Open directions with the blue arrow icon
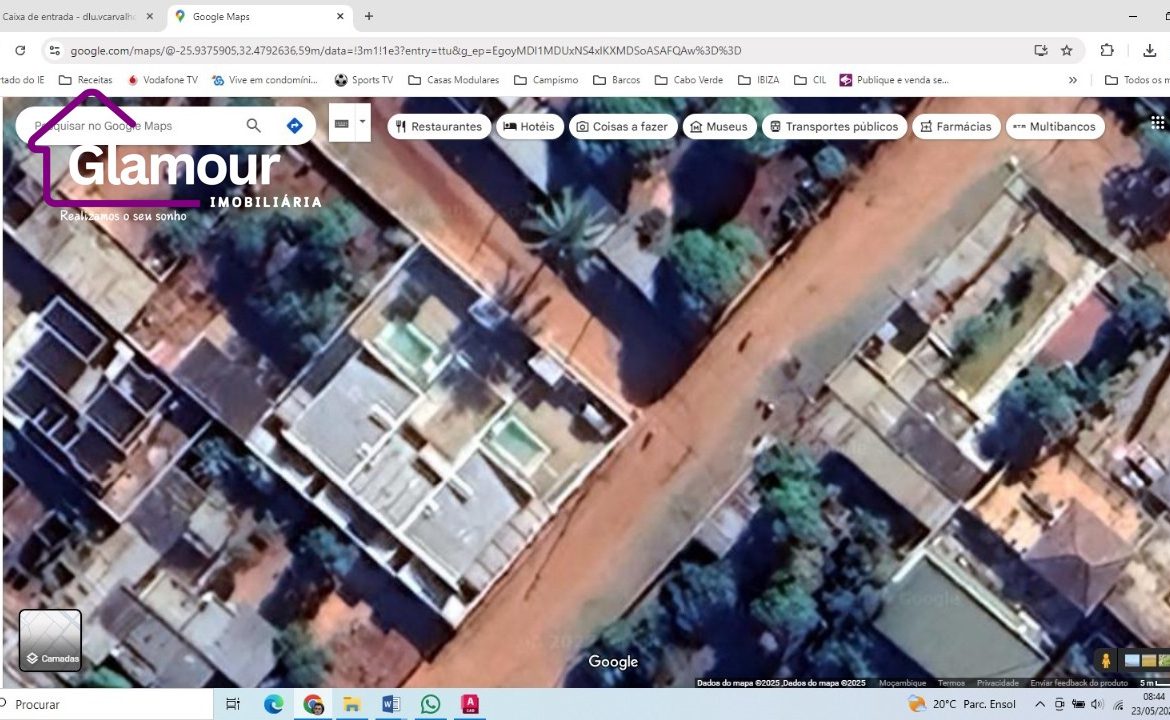 [294, 126]
